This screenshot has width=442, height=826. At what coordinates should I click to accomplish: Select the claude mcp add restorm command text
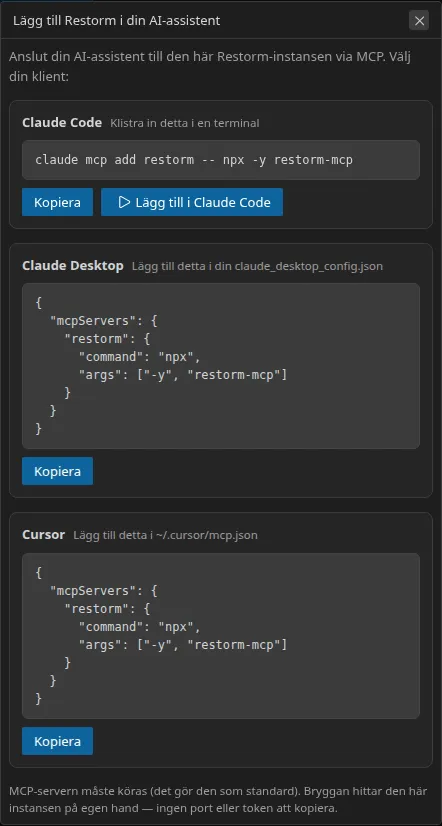pos(194,160)
